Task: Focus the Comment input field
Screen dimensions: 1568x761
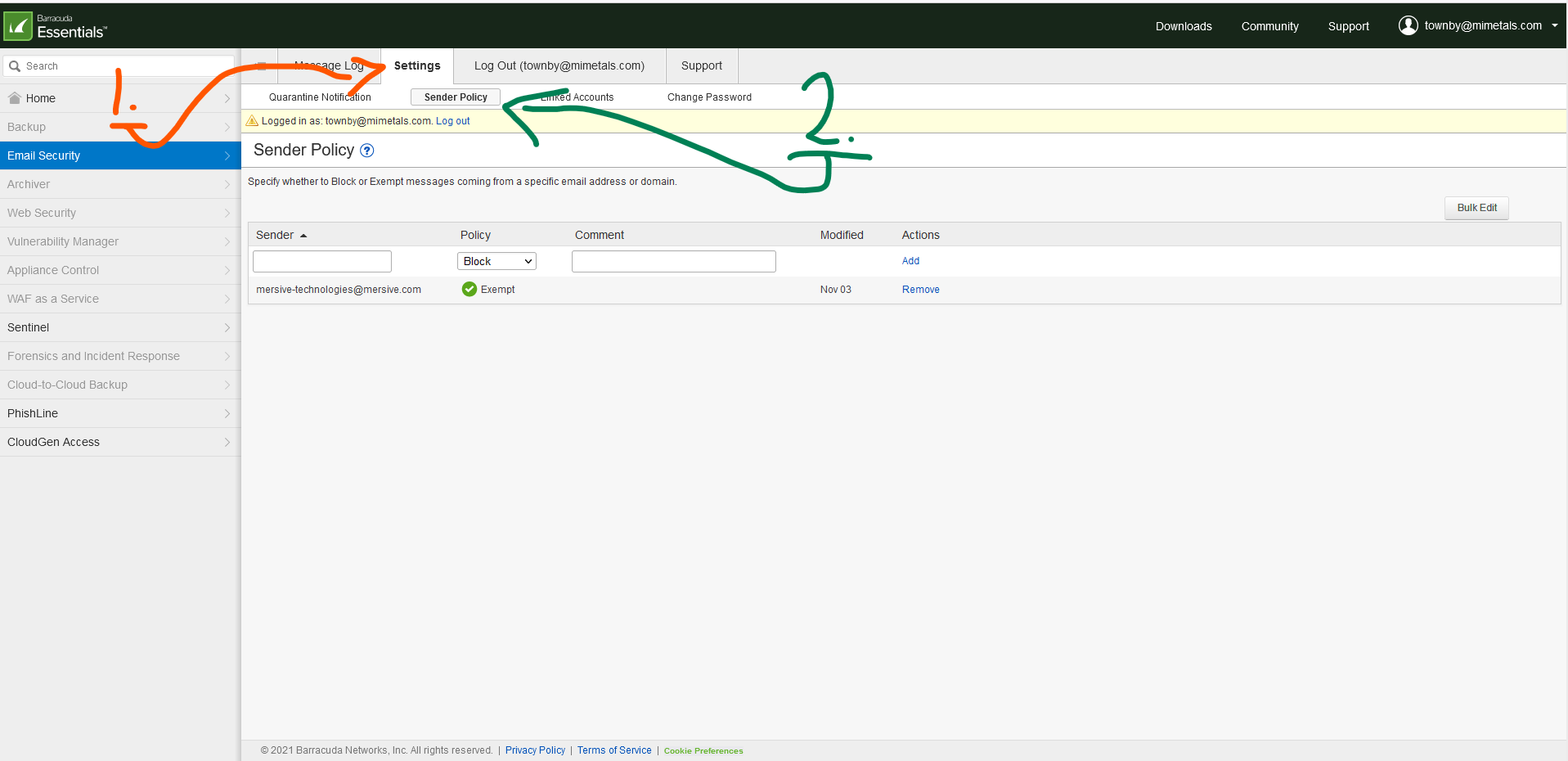Action: pos(674,261)
